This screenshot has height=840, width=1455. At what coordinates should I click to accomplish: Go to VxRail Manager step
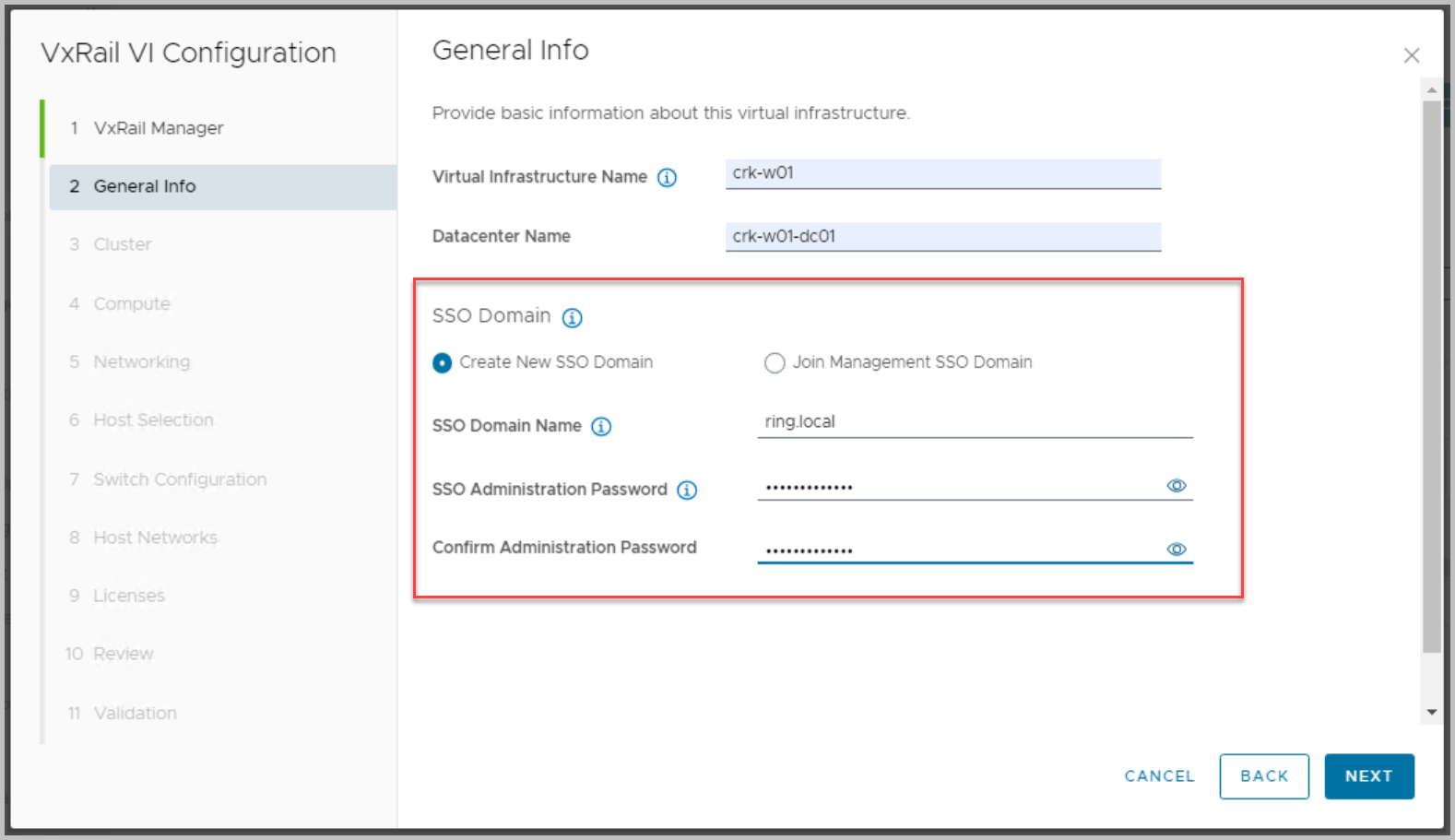pyautogui.click(x=159, y=128)
